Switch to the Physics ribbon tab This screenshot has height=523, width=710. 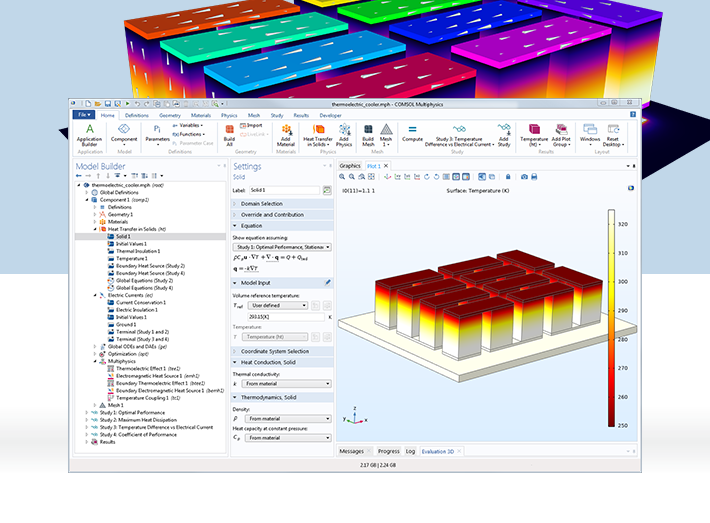click(229, 115)
